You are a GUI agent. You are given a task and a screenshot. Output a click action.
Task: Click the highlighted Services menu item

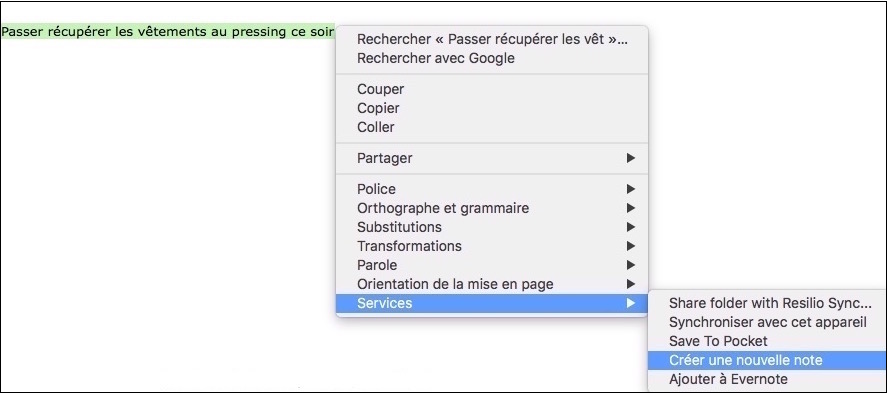click(492, 303)
